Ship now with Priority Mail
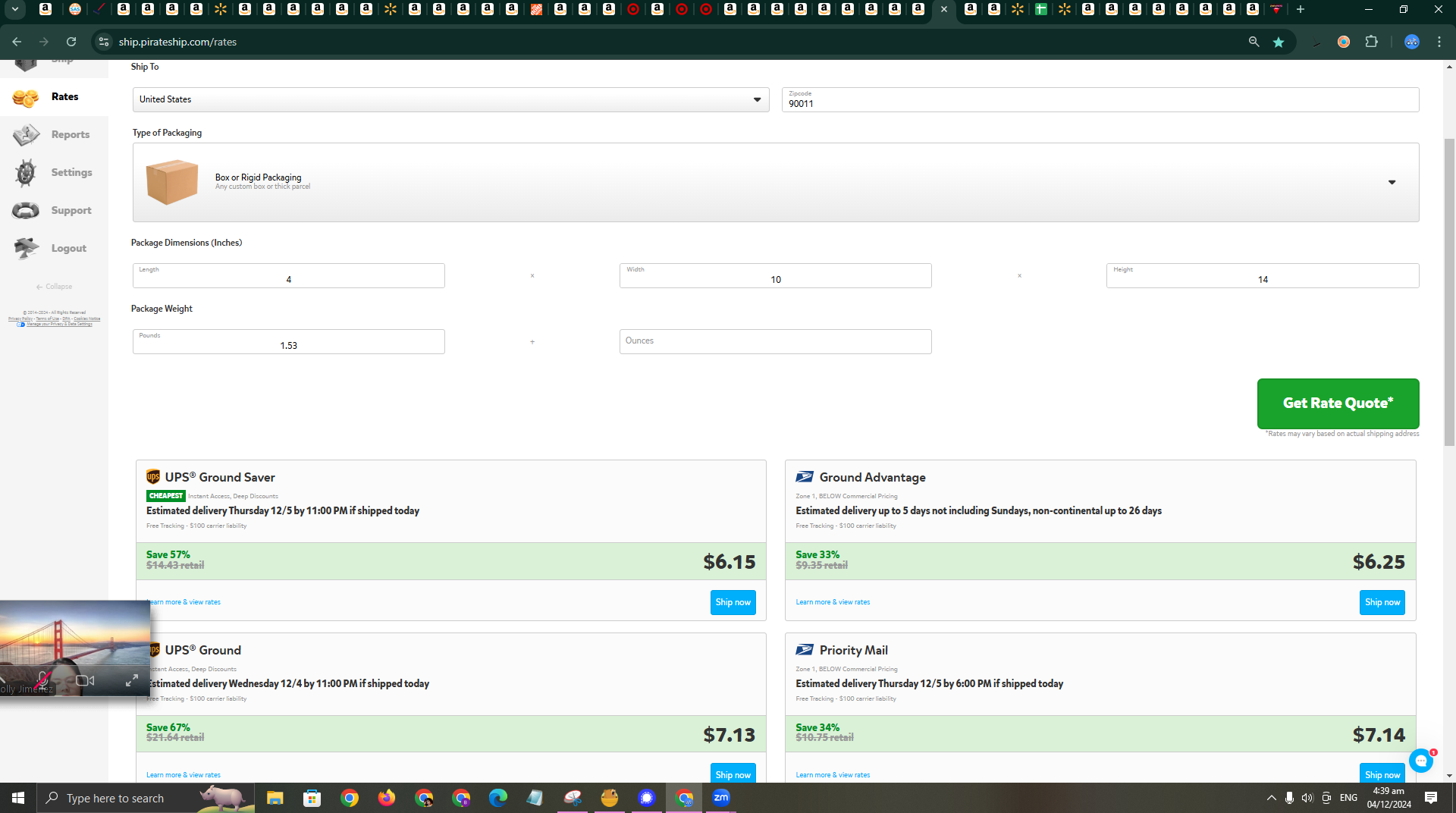This screenshot has width=1456, height=813. (1382, 774)
